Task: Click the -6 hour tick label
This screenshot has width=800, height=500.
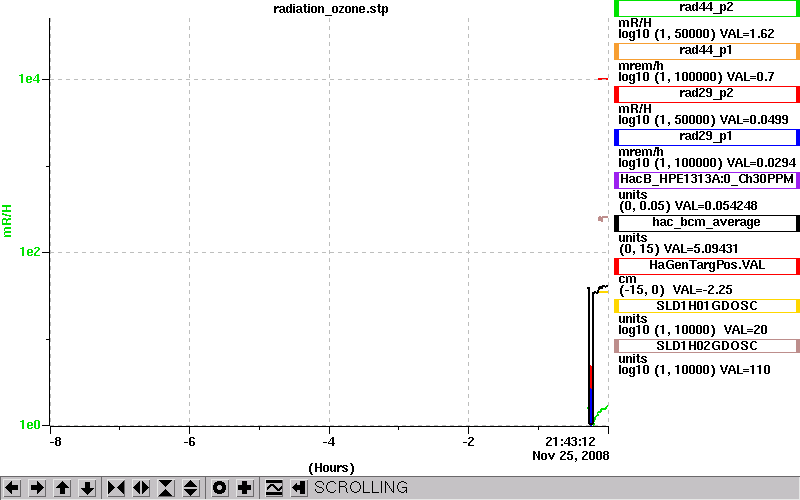Action: [189, 442]
